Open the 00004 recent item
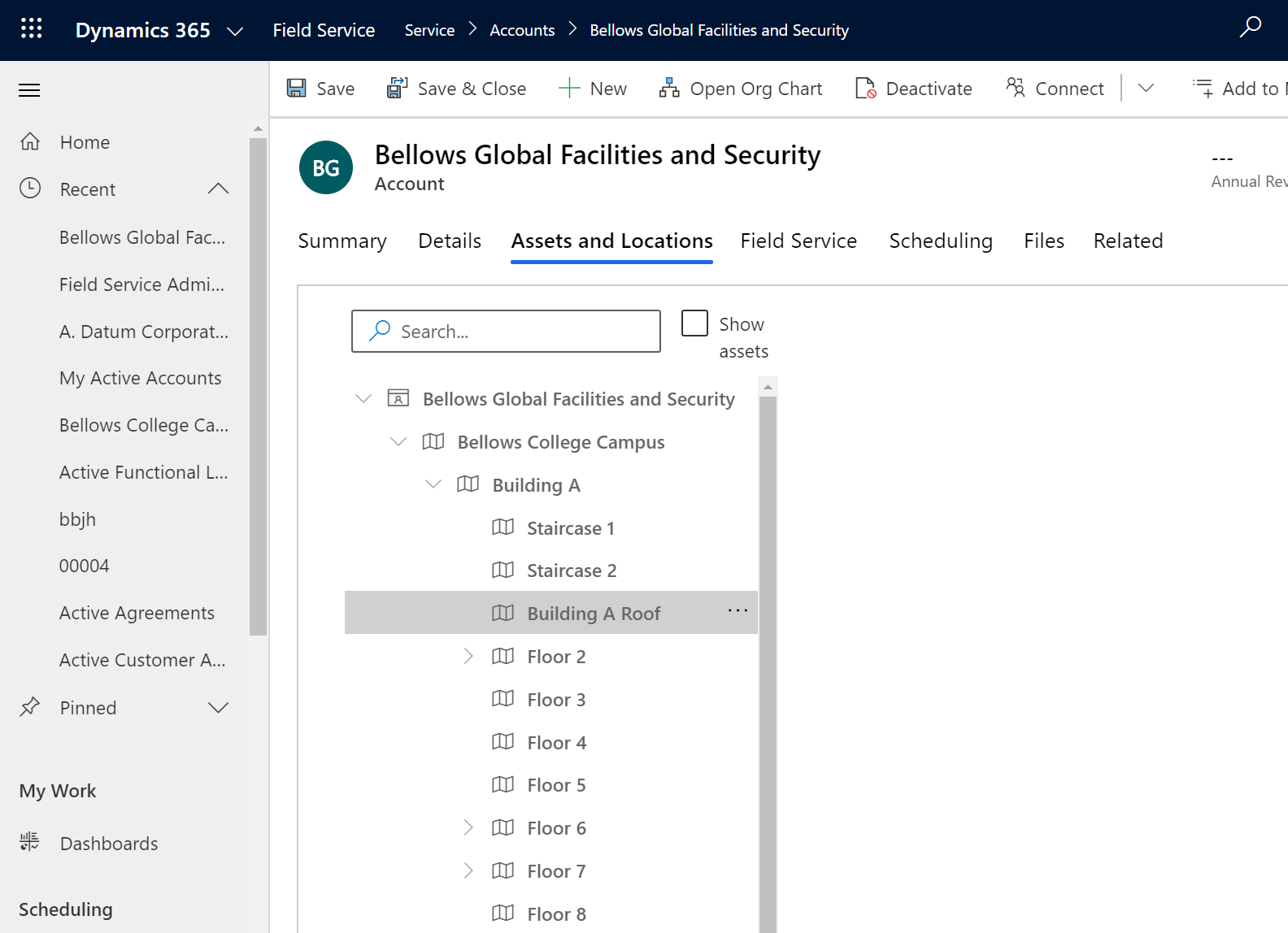The width and height of the screenshot is (1288, 933). 84,566
